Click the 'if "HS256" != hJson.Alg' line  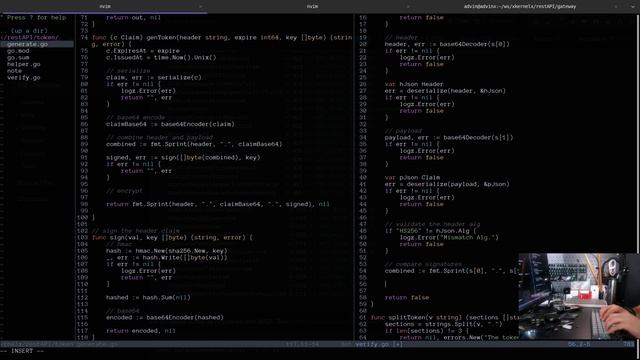point(430,231)
